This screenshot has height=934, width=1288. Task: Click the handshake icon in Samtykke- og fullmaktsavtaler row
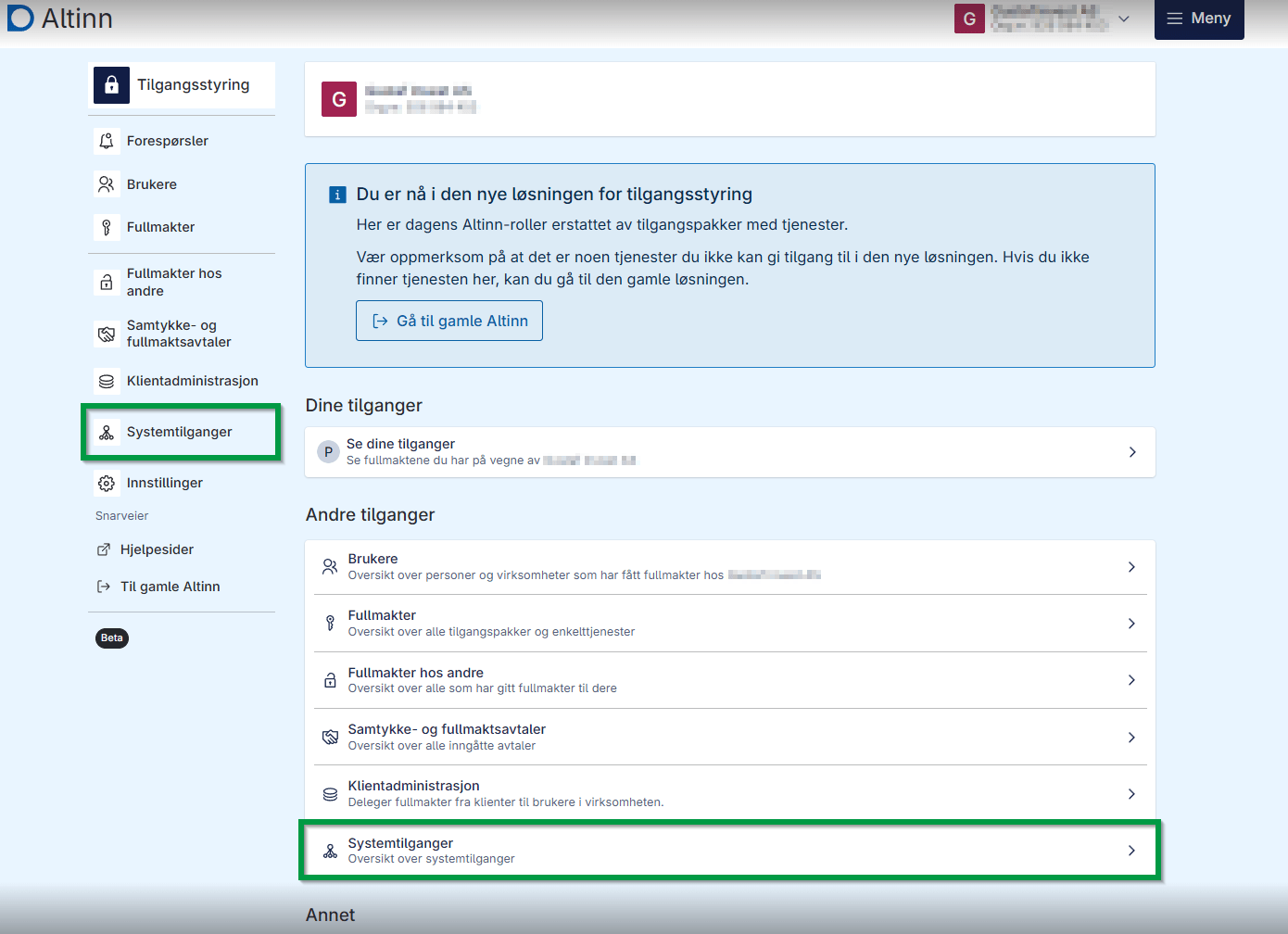(330, 738)
